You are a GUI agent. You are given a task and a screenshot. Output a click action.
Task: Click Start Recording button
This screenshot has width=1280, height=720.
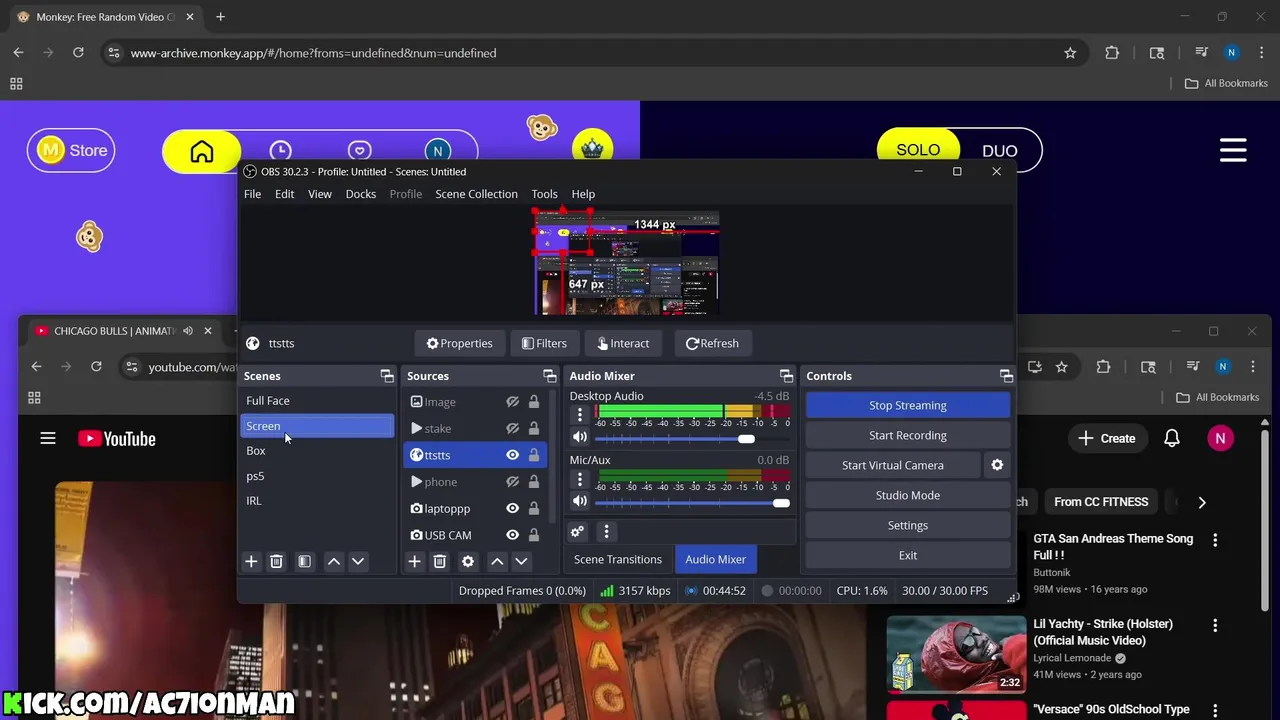[x=908, y=435]
